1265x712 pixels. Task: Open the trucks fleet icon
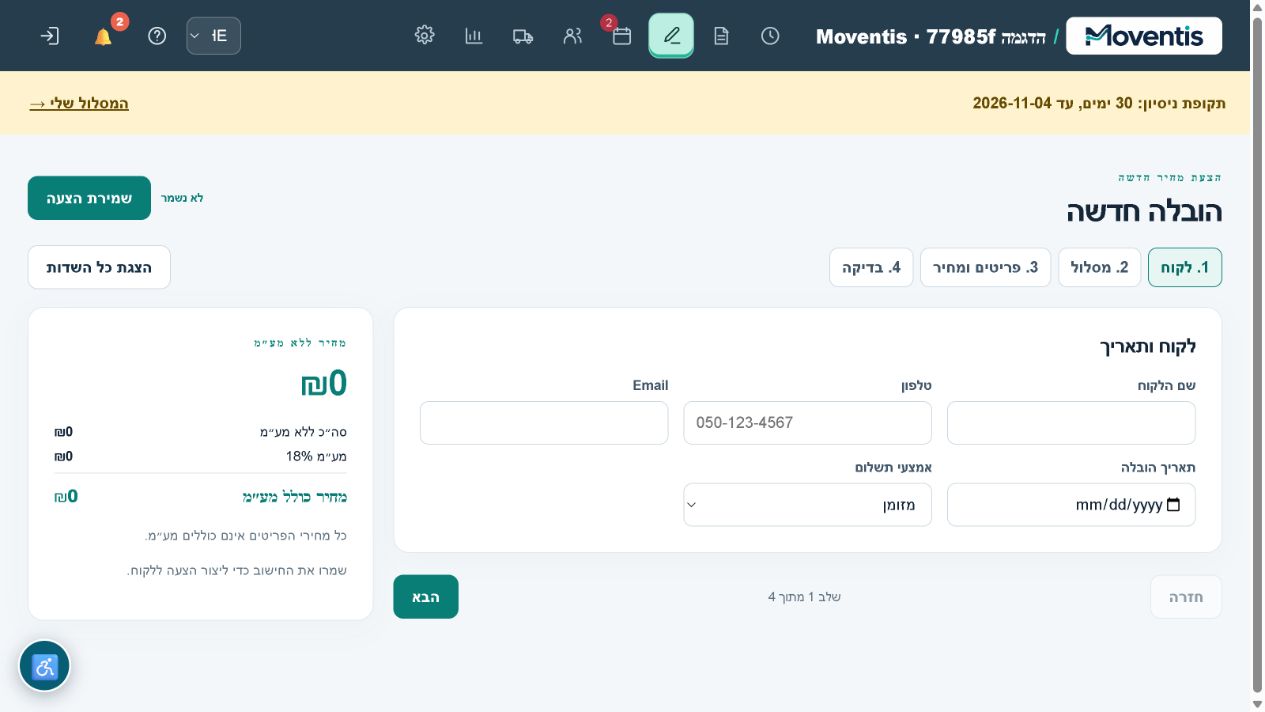tap(523, 36)
